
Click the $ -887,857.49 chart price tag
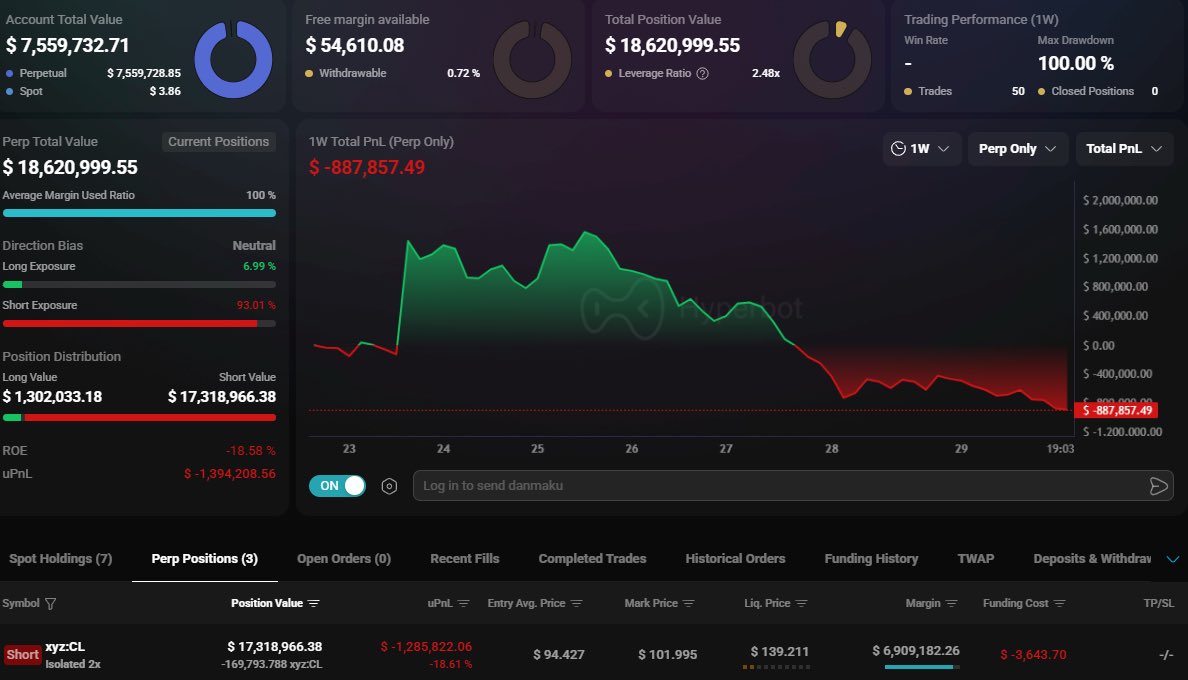coord(1118,410)
